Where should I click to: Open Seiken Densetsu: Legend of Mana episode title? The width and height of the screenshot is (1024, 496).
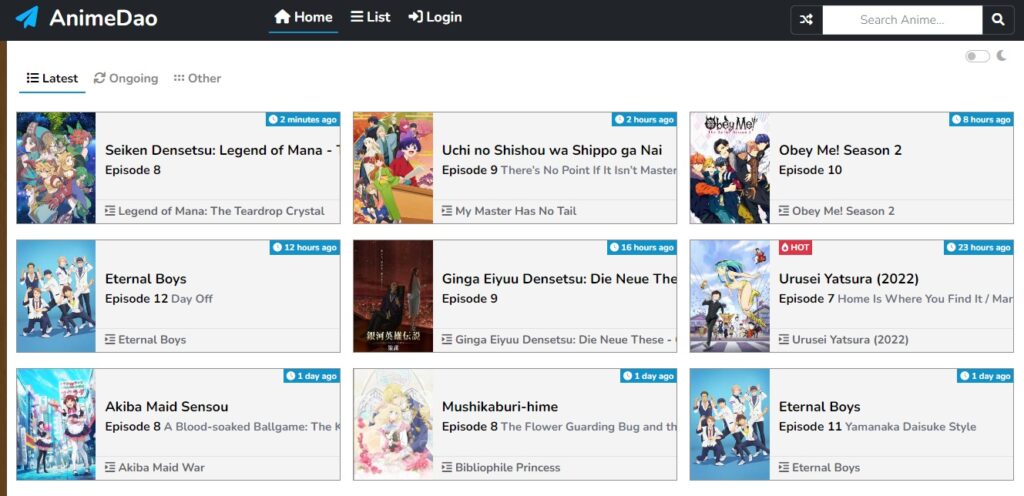222,150
